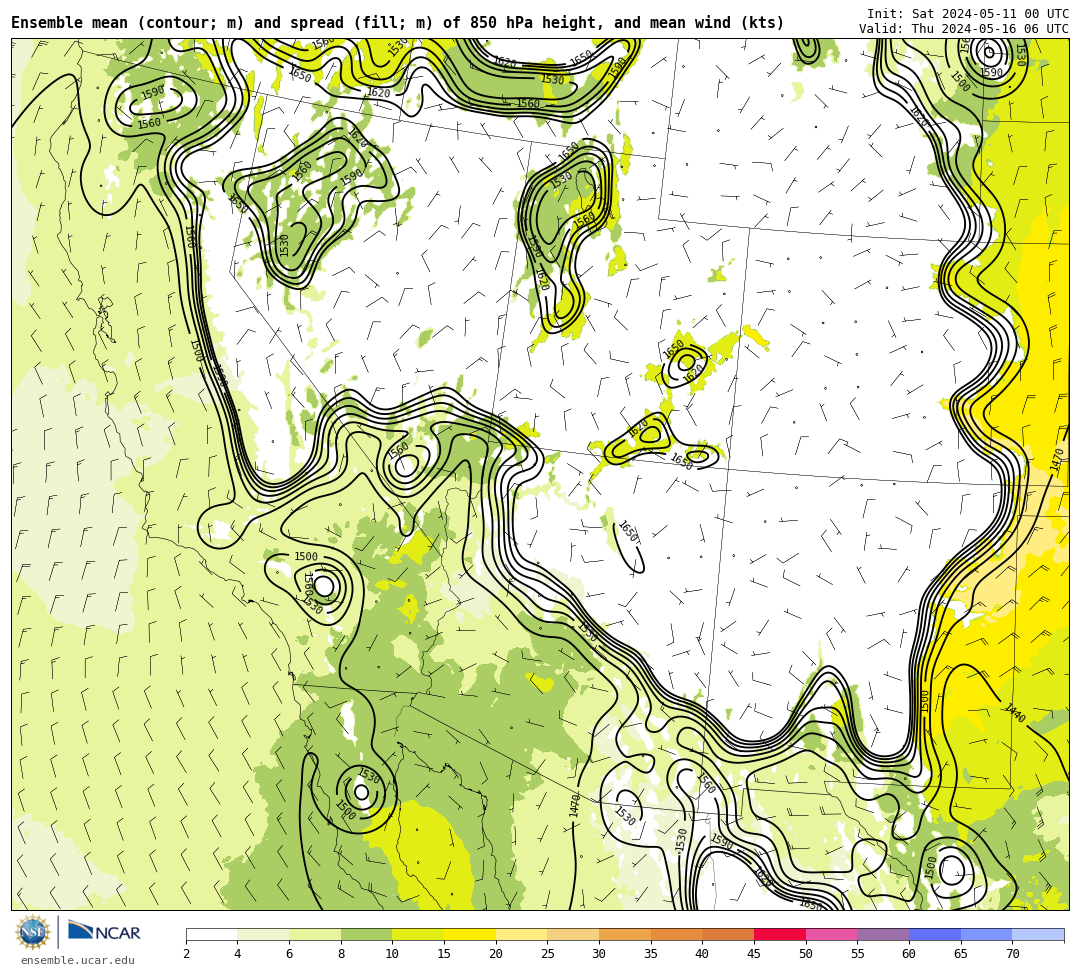Click the 'Init: Sat 2024-05-11 00 UTC' text

(968, 13)
